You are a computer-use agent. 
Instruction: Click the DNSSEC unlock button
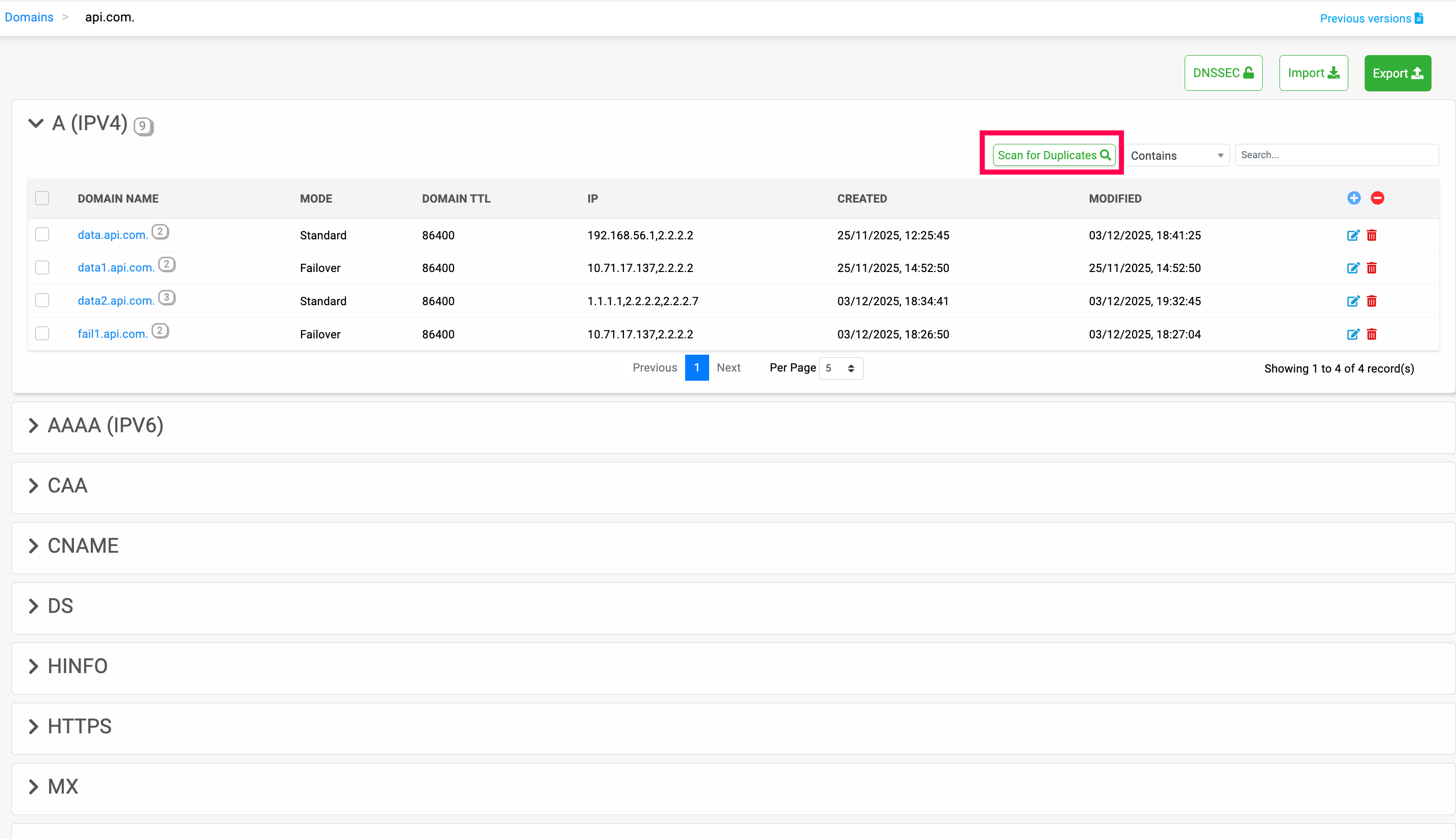(1223, 73)
